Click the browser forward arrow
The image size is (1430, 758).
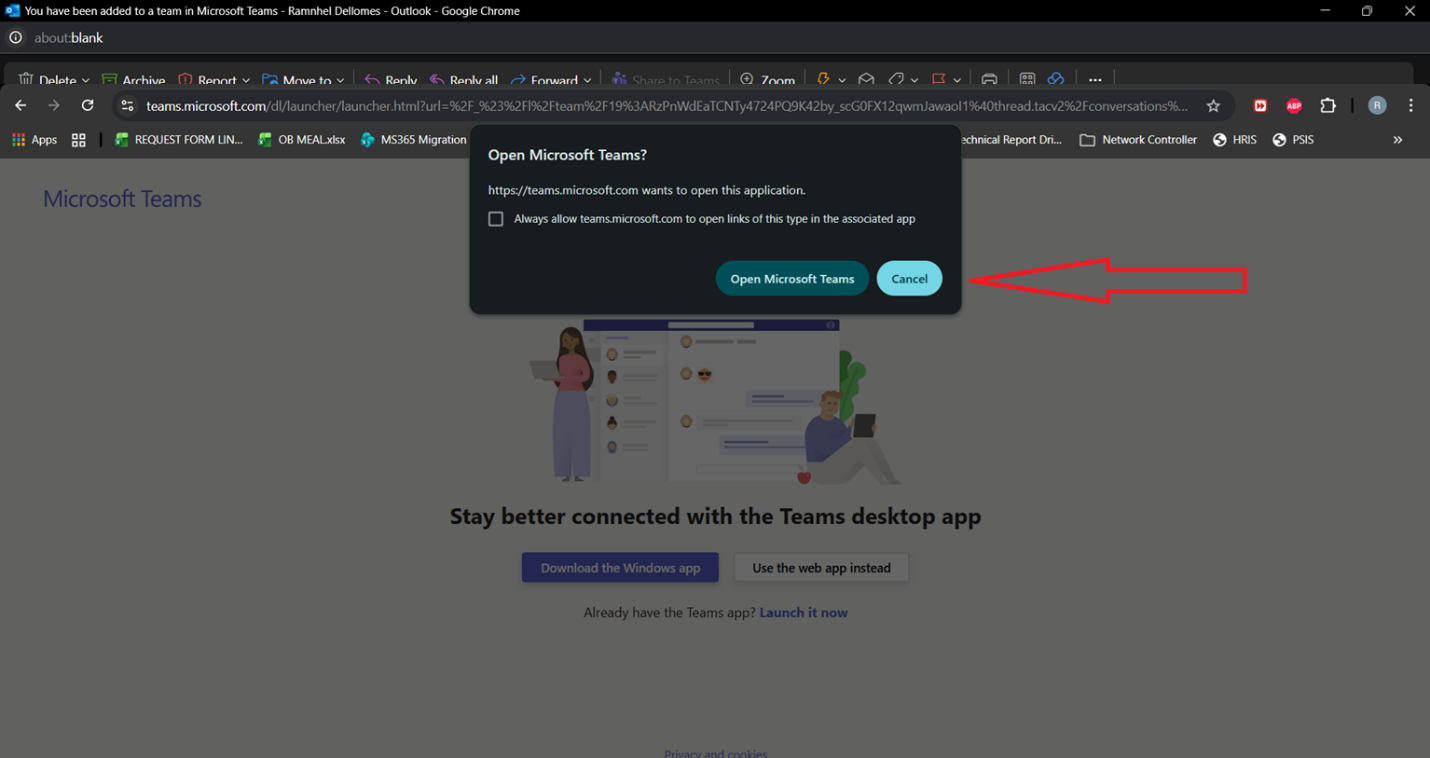point(54,105)
